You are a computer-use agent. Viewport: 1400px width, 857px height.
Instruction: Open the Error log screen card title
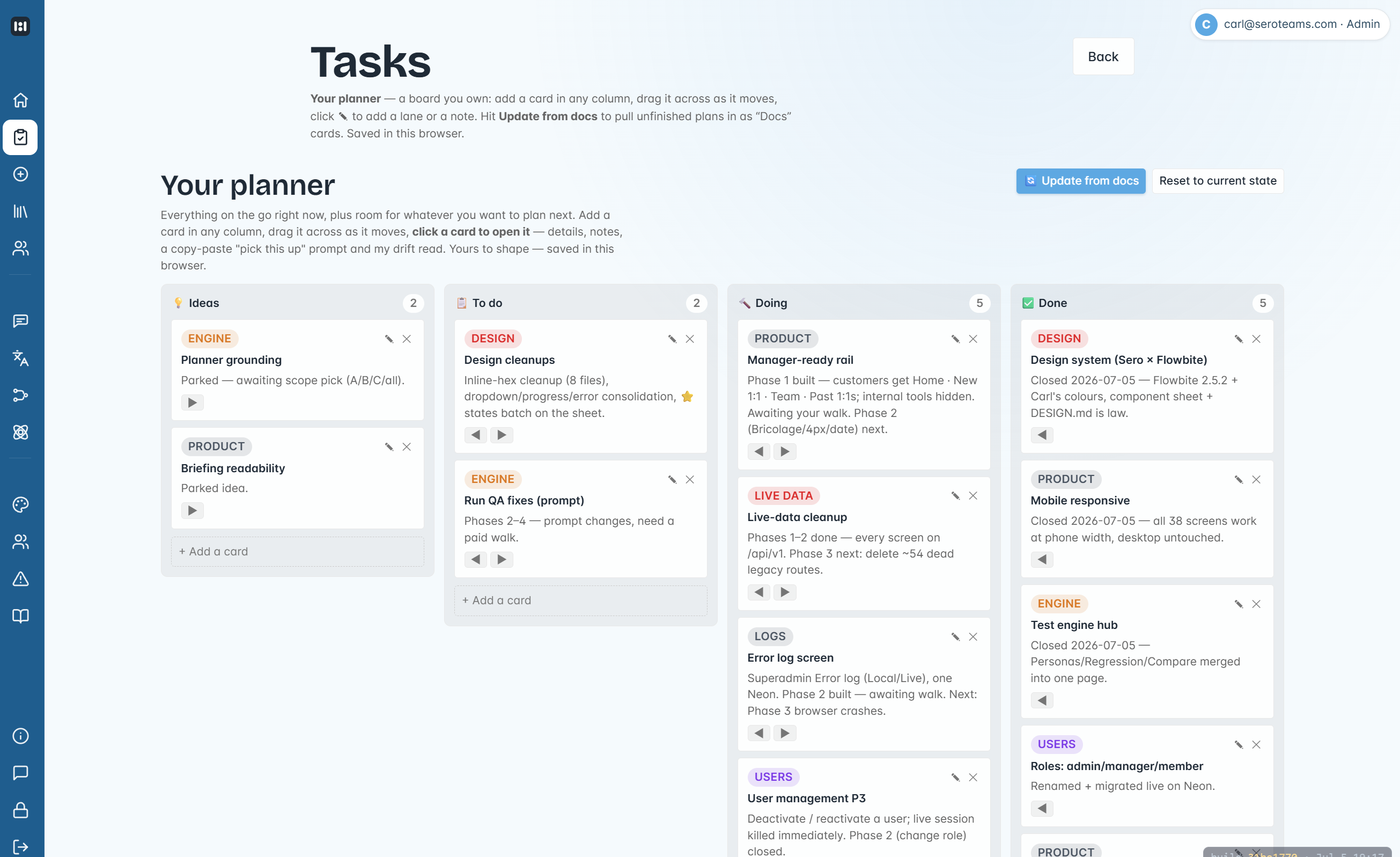point(790,657)
